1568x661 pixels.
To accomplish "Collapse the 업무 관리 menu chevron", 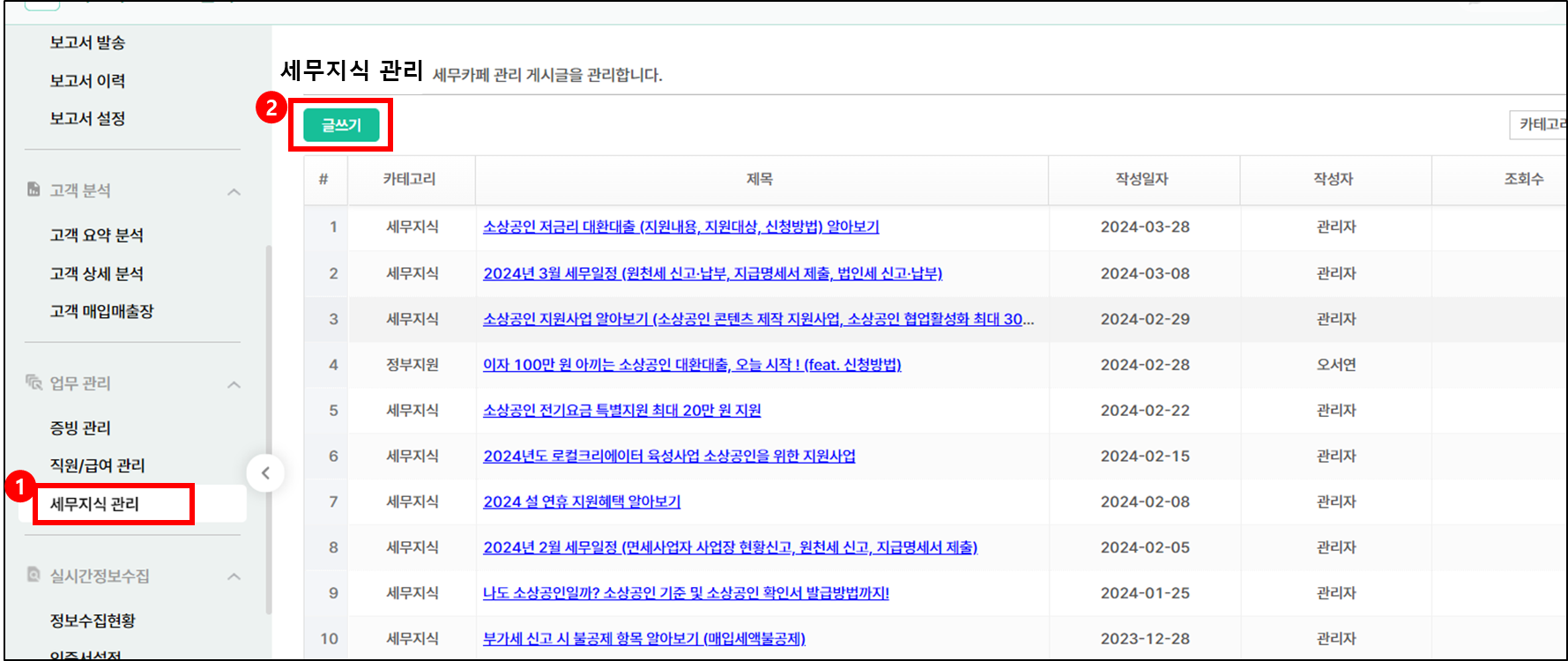I will [234, 384].
